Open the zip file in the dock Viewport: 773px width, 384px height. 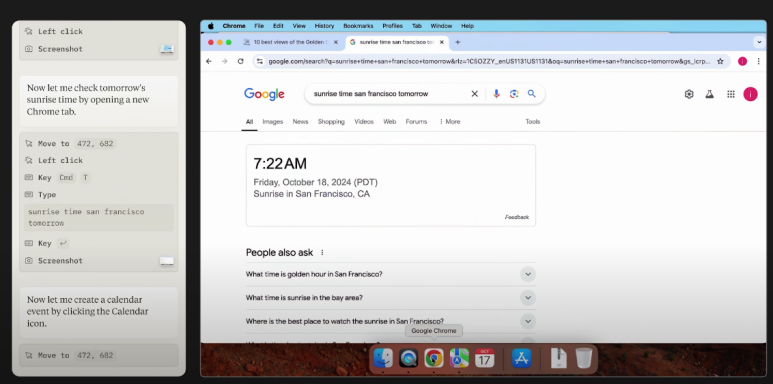click(x=559, y=358)
